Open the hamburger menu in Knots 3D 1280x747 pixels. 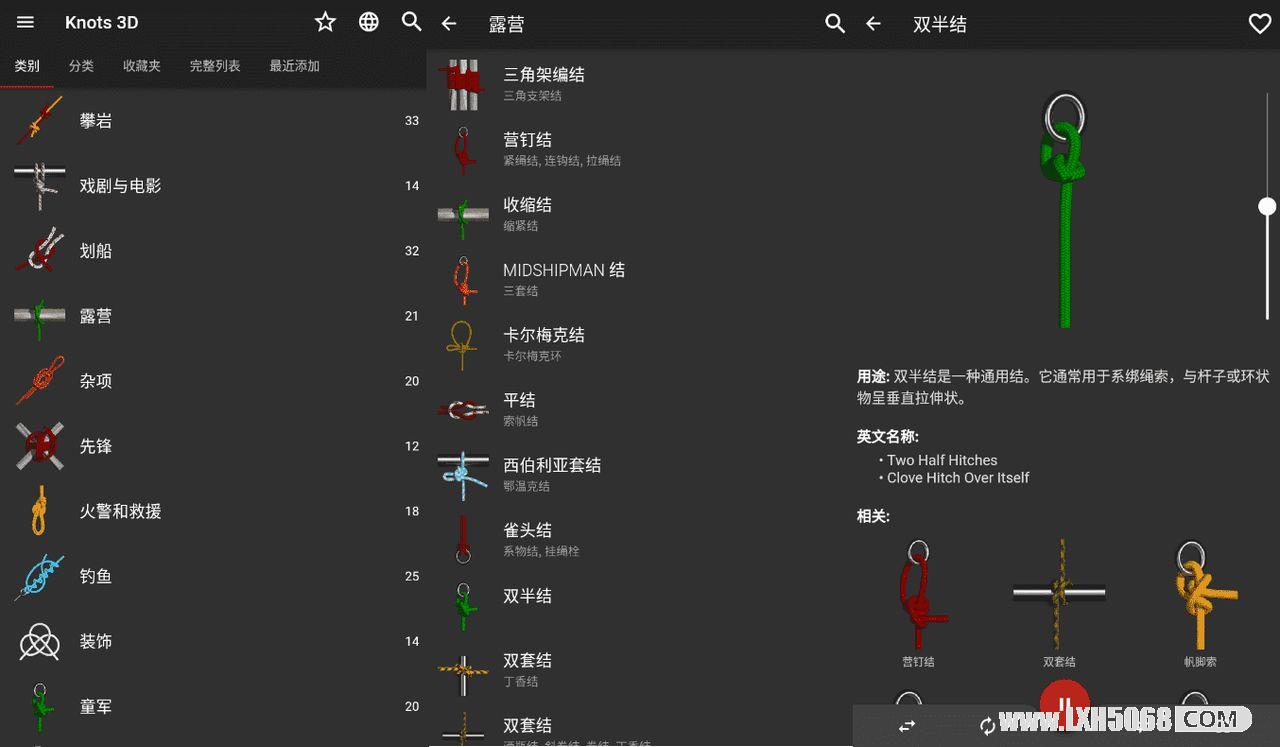[x=26, y=22]
